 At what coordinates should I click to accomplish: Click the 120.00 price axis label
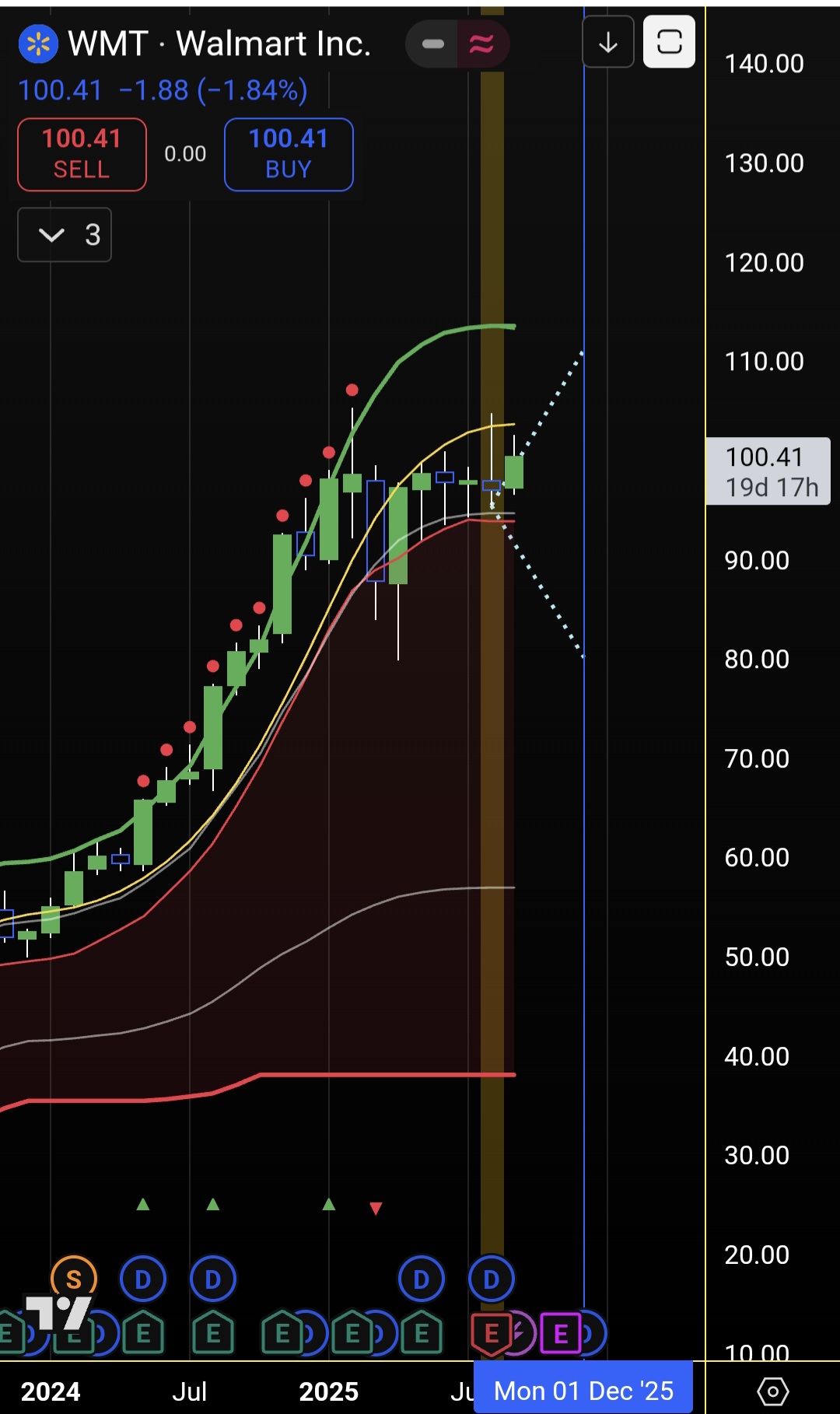pos(764,263)
